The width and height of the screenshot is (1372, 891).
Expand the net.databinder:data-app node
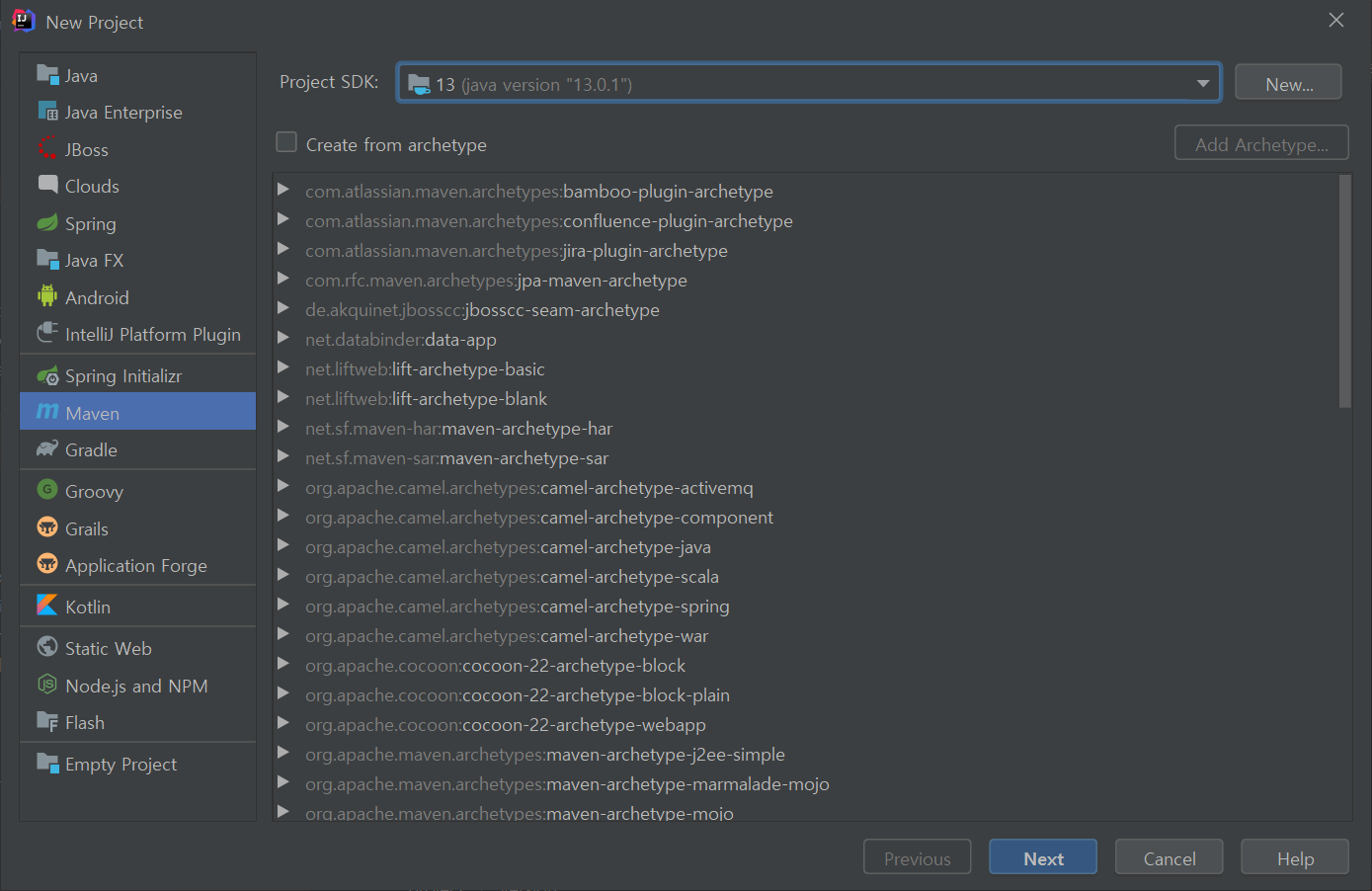[x=283, y=337]
